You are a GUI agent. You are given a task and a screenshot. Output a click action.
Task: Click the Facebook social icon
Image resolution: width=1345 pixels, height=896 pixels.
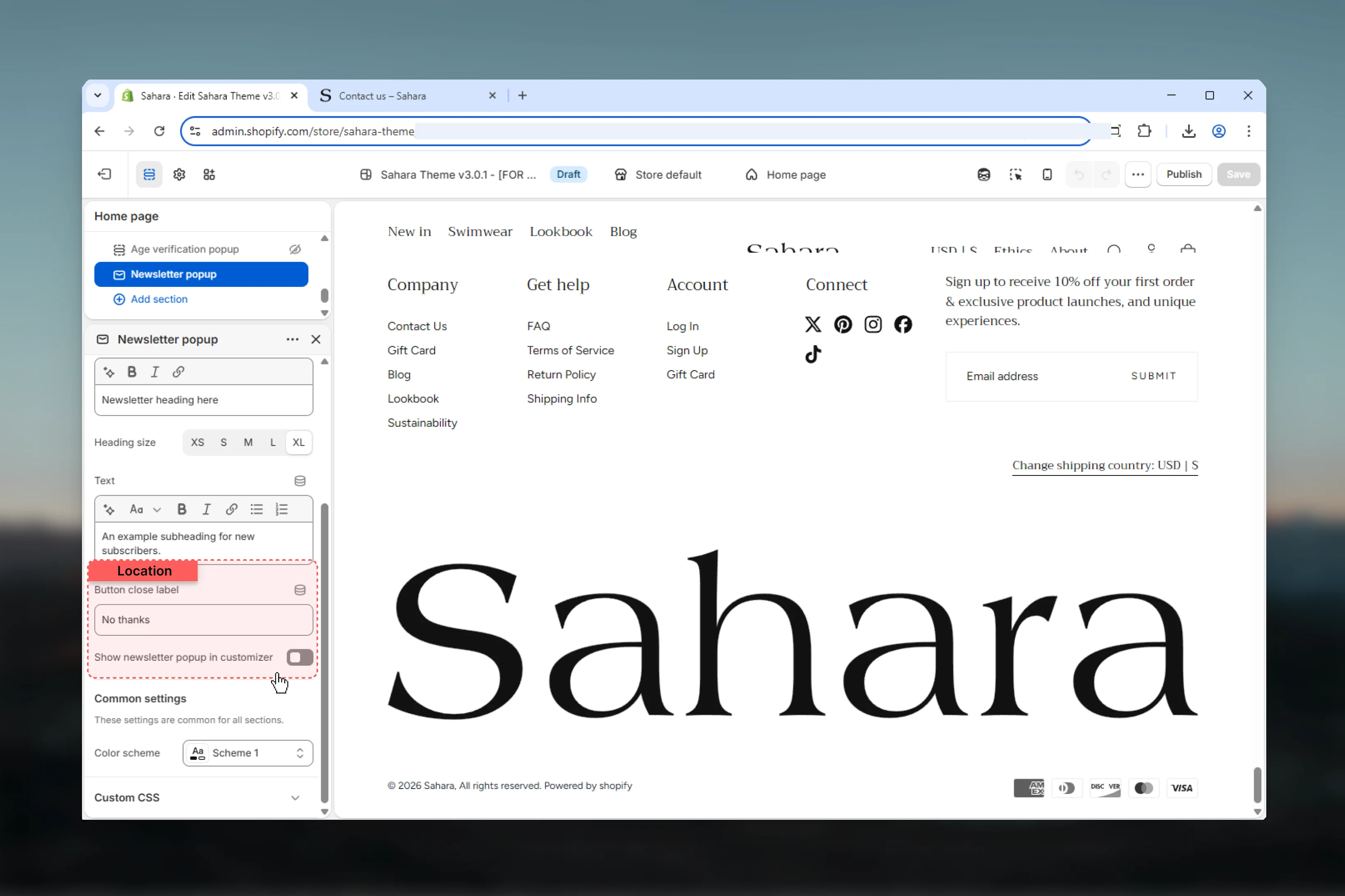pos(903,325)
